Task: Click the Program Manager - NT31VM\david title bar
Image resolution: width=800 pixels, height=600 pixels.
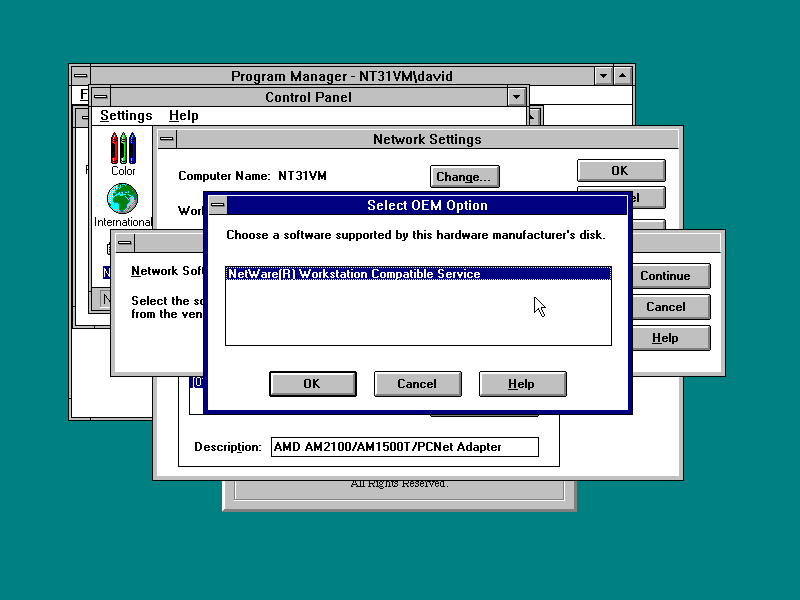Action: (x=342, y=76)
